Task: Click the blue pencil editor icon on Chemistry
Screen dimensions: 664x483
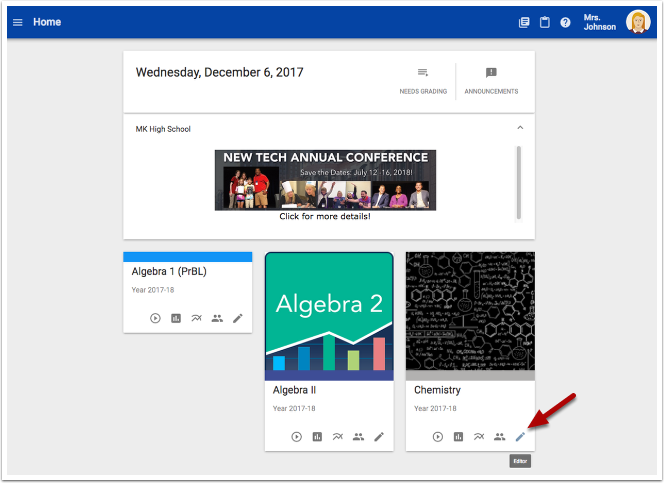Action: coord(520,437)
